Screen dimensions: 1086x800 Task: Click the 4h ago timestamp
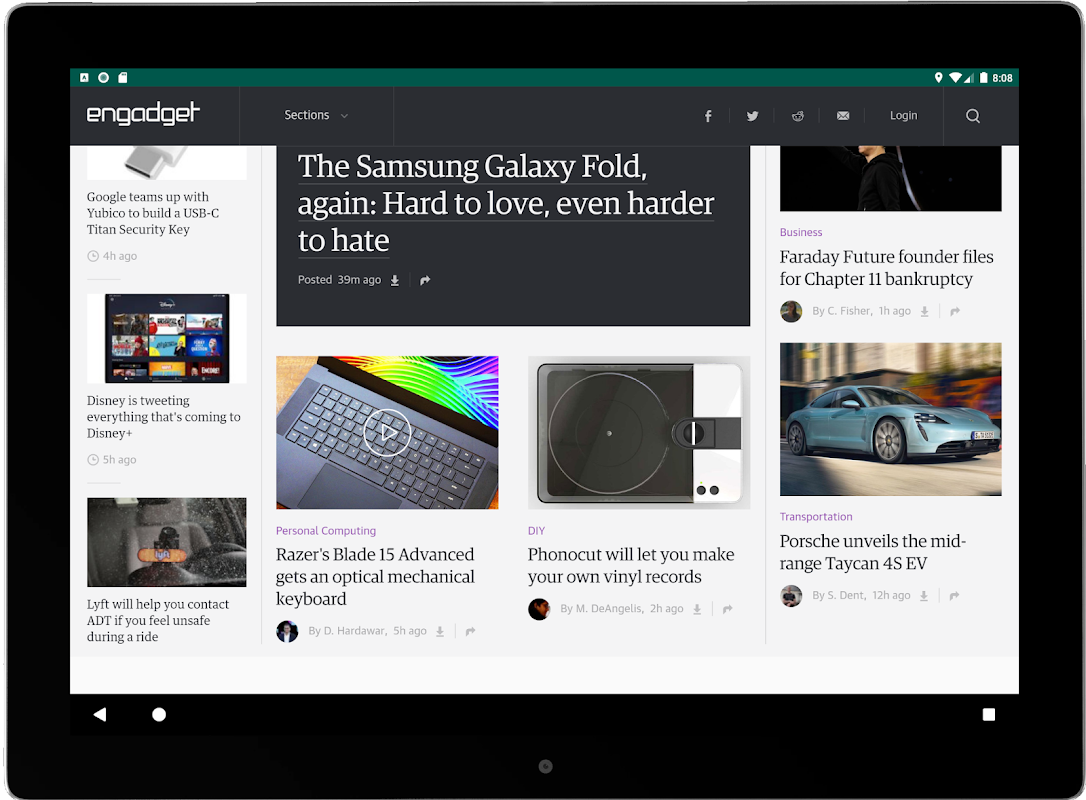120,256
